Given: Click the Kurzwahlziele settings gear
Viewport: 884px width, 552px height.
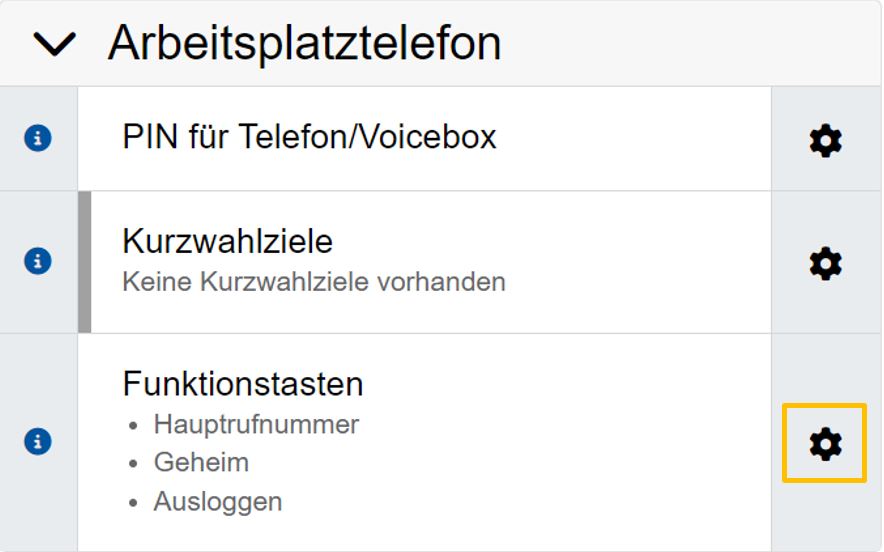Looking at the screenshot, I should tap(825, 264).
